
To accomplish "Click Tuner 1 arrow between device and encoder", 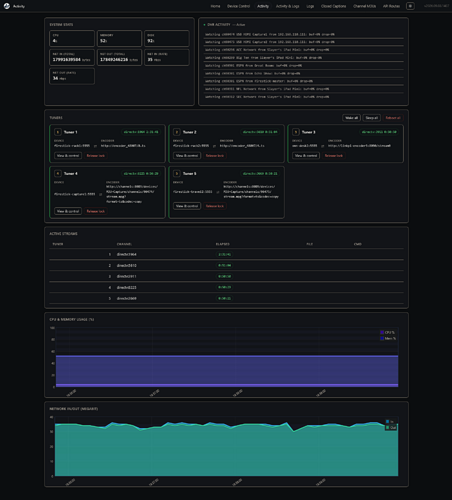I will point(95,146).
